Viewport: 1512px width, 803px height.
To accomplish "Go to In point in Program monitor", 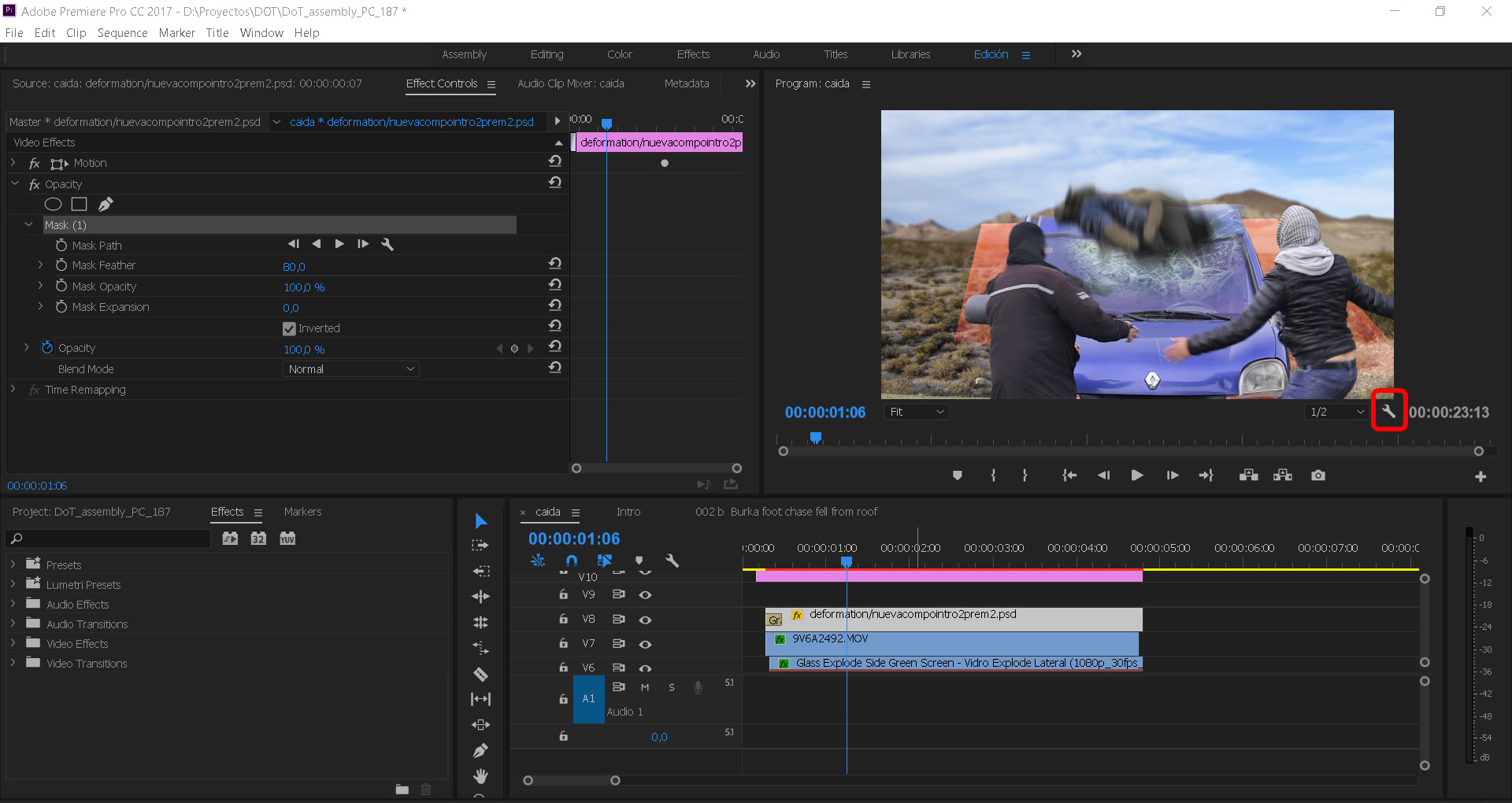I will pyautogui.click(x=1069, y=476).
